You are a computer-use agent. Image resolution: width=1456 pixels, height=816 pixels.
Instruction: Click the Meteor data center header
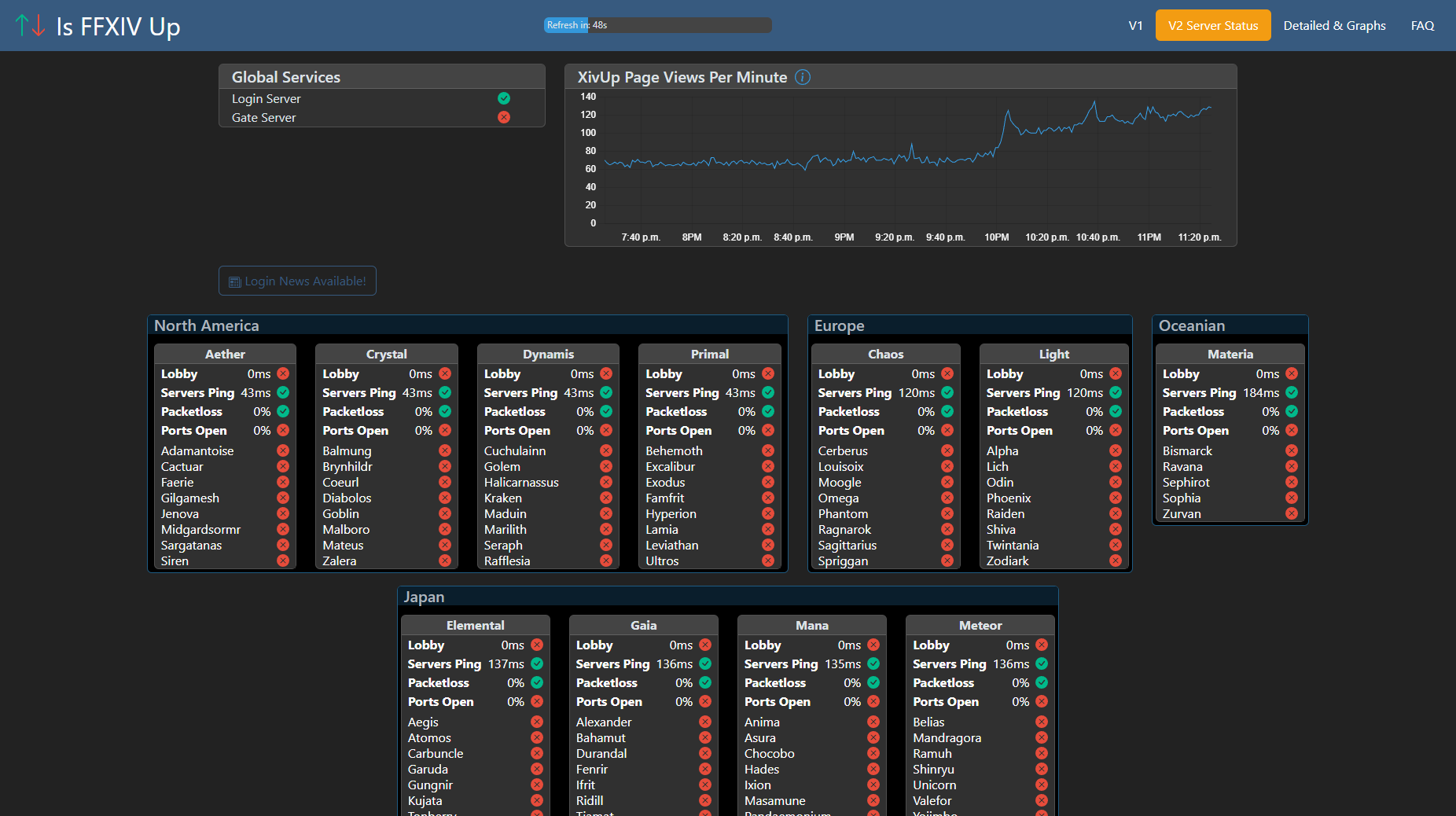pyautogui.click(x=980, y=625)
